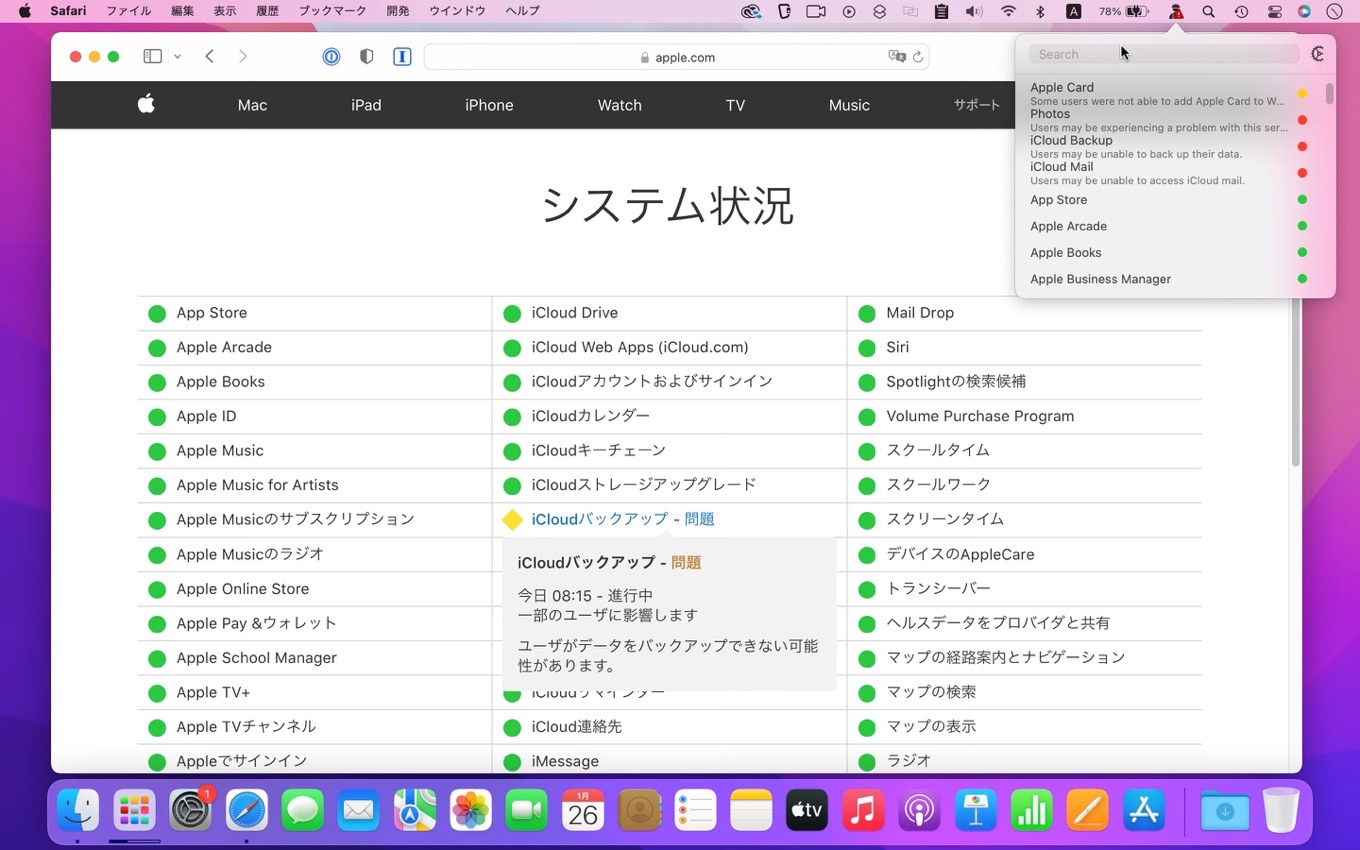Click the privacy report shield icon

pyautogui.click(x=366, y=57)
